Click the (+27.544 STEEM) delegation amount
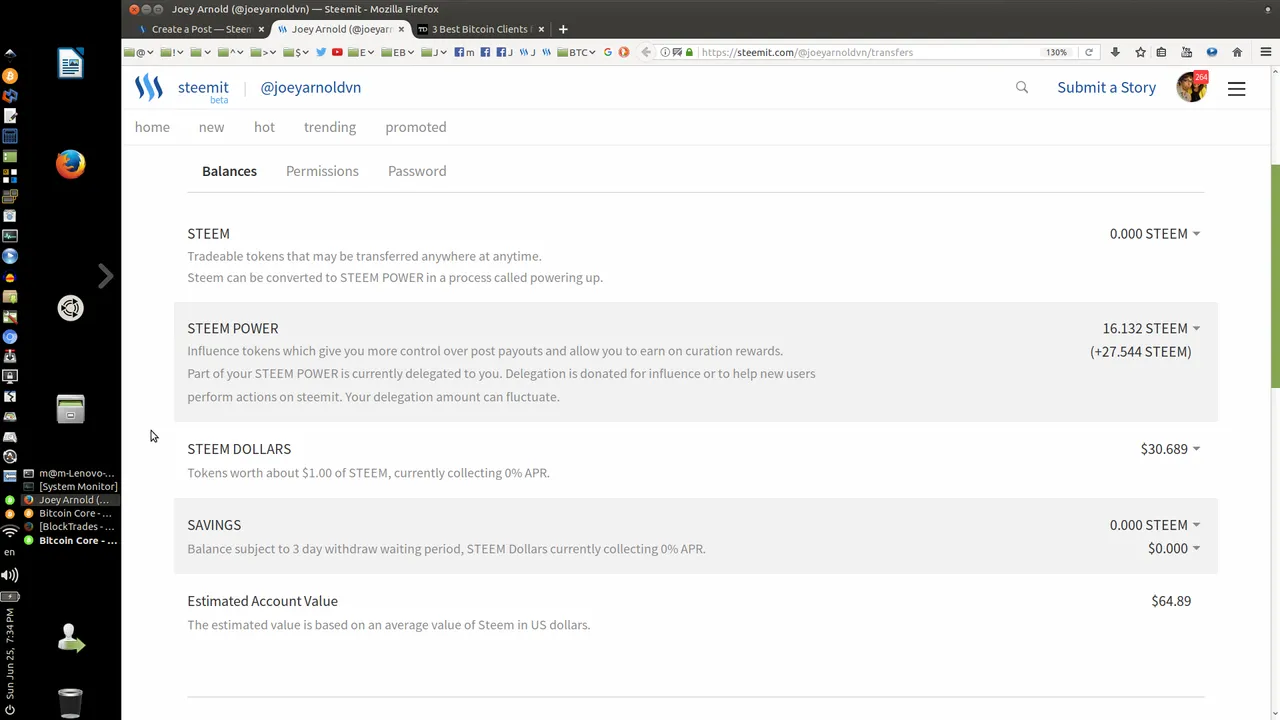 pyautogui.click(x=1141, y=352)
